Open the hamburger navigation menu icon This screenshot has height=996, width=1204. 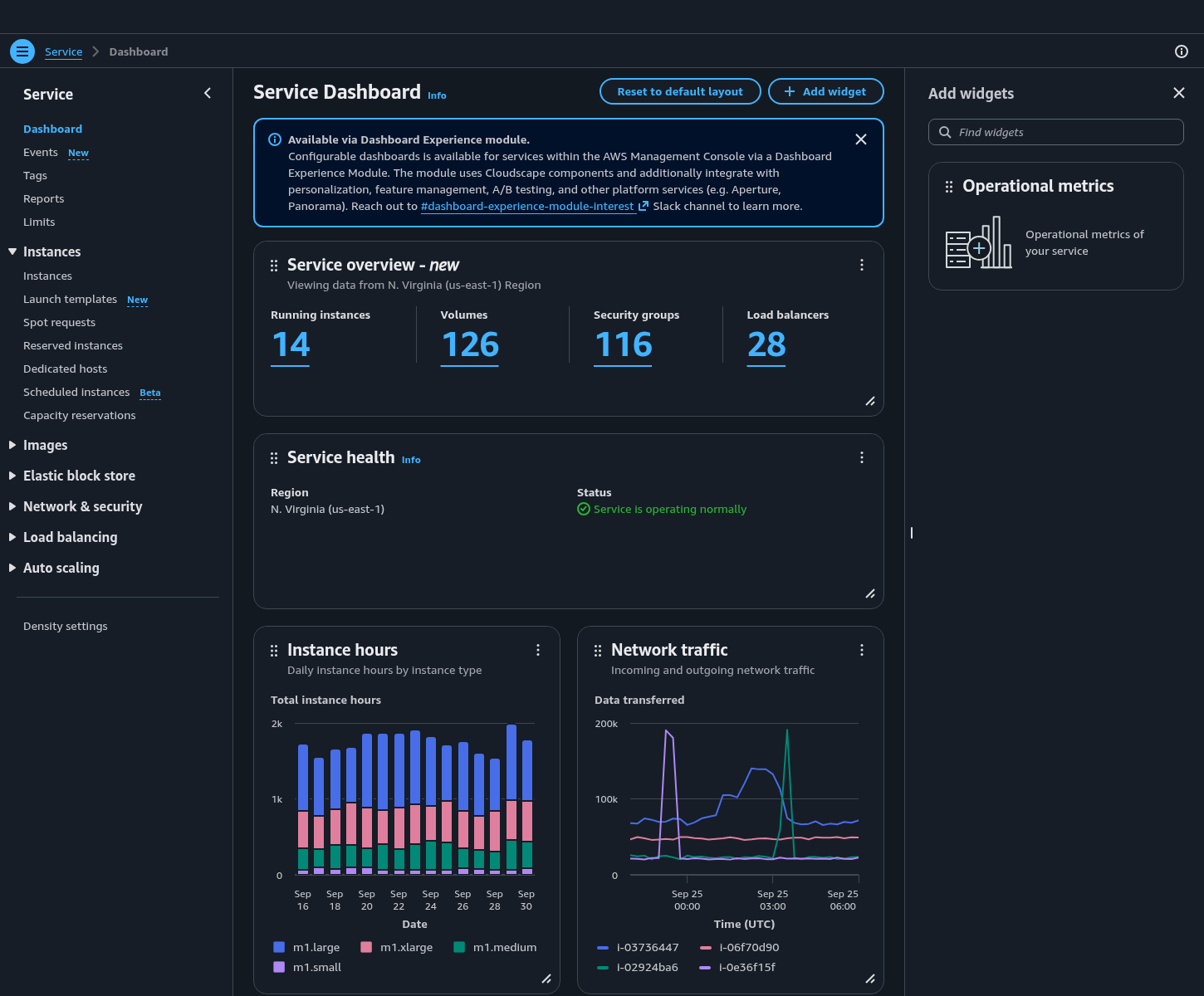coord(22,51)
